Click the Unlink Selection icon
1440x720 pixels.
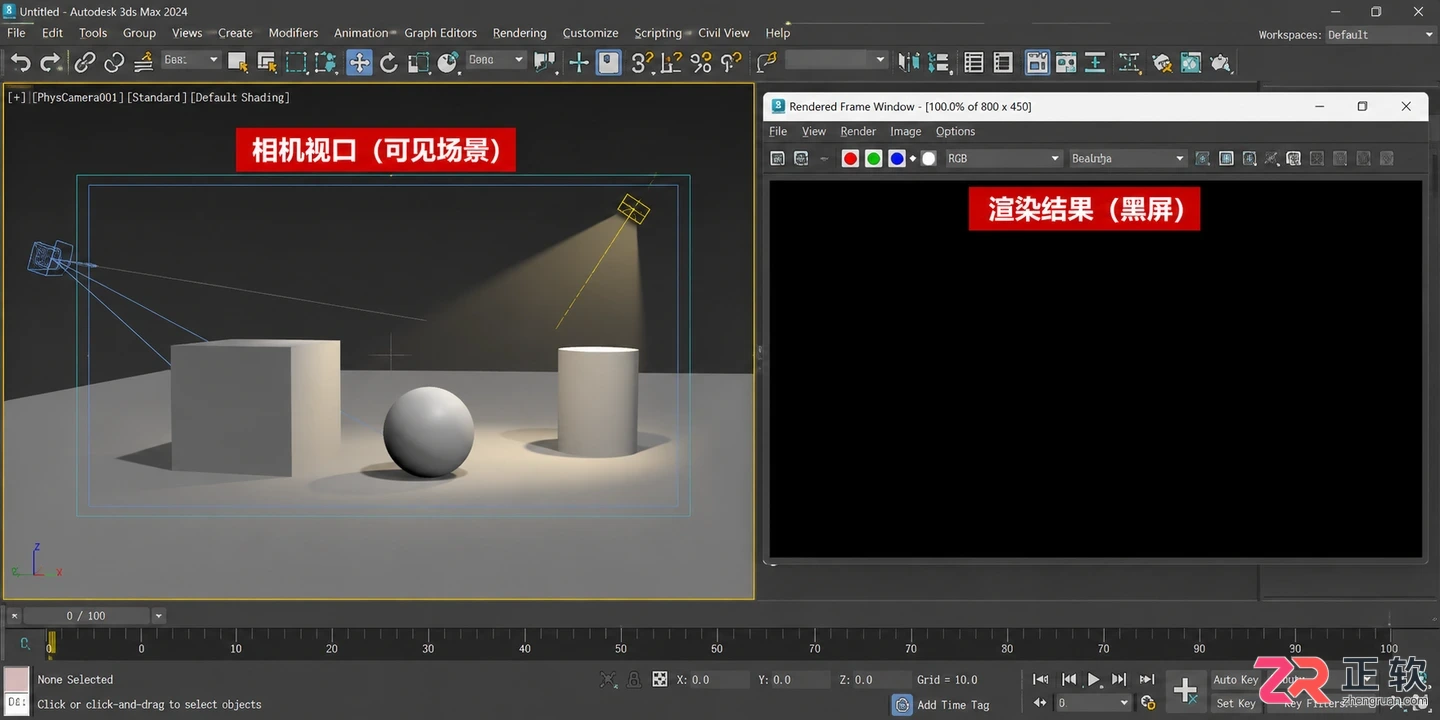114,62
